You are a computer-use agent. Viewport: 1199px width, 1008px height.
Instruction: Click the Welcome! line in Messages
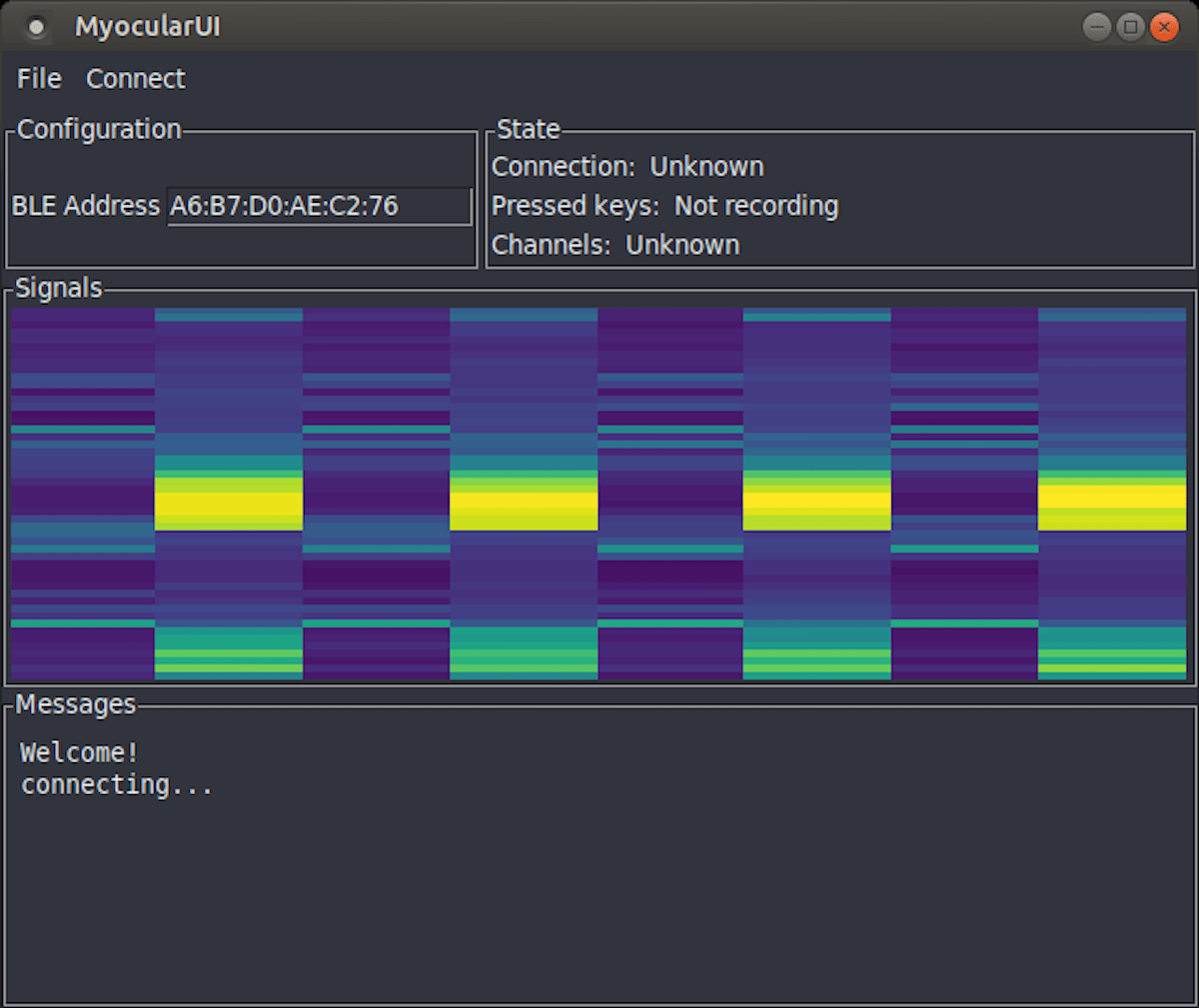79,752
